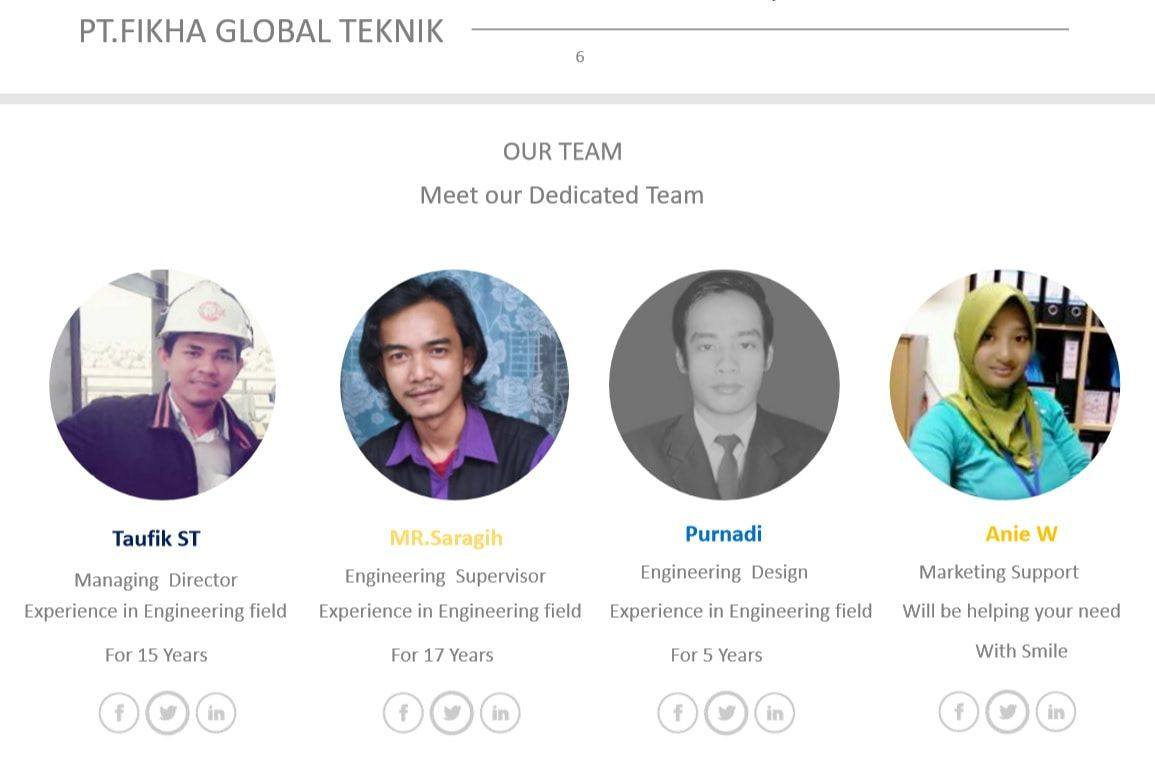This screenshot has height=759, width=1155.
Task: Open the Facebook icon under Purnadi
Action: (x=678, y=713)
